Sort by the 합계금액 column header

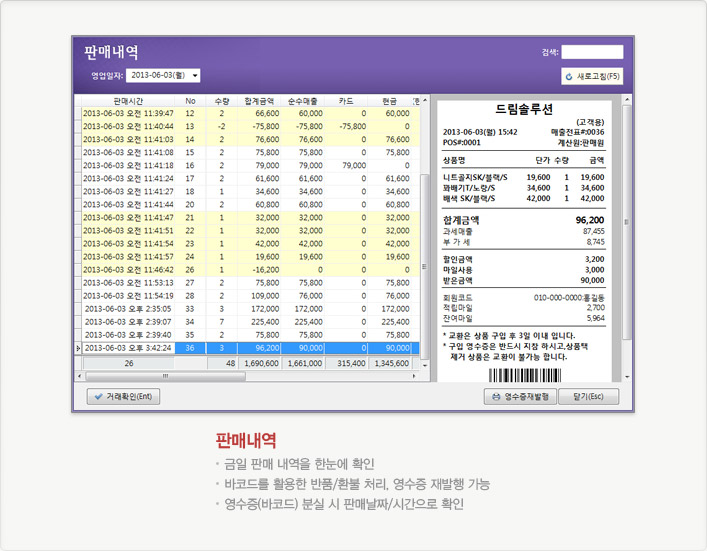pos(259,101)
